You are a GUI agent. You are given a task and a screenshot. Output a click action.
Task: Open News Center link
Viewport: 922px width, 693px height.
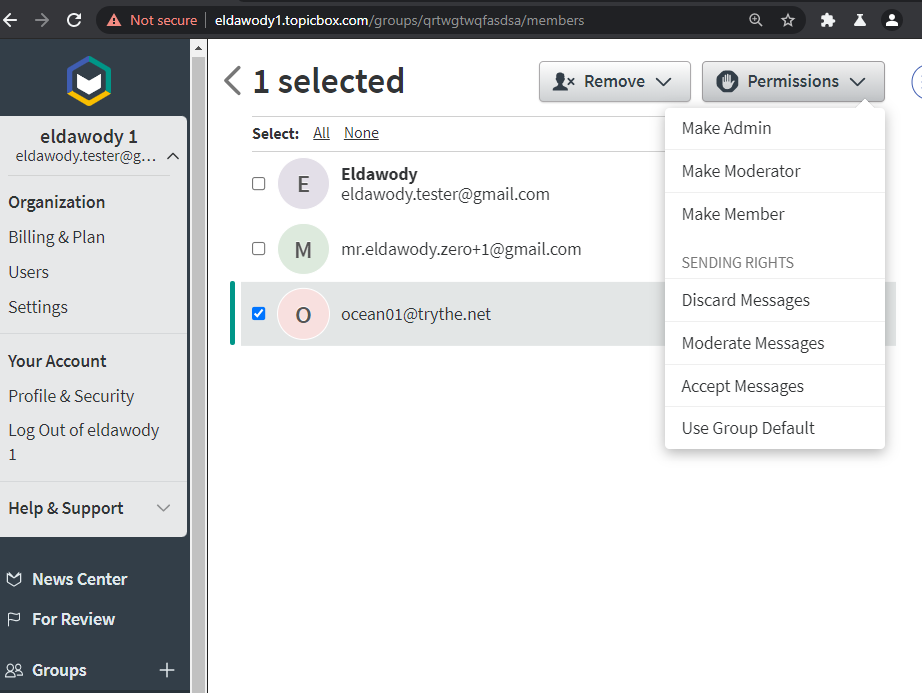79,579
